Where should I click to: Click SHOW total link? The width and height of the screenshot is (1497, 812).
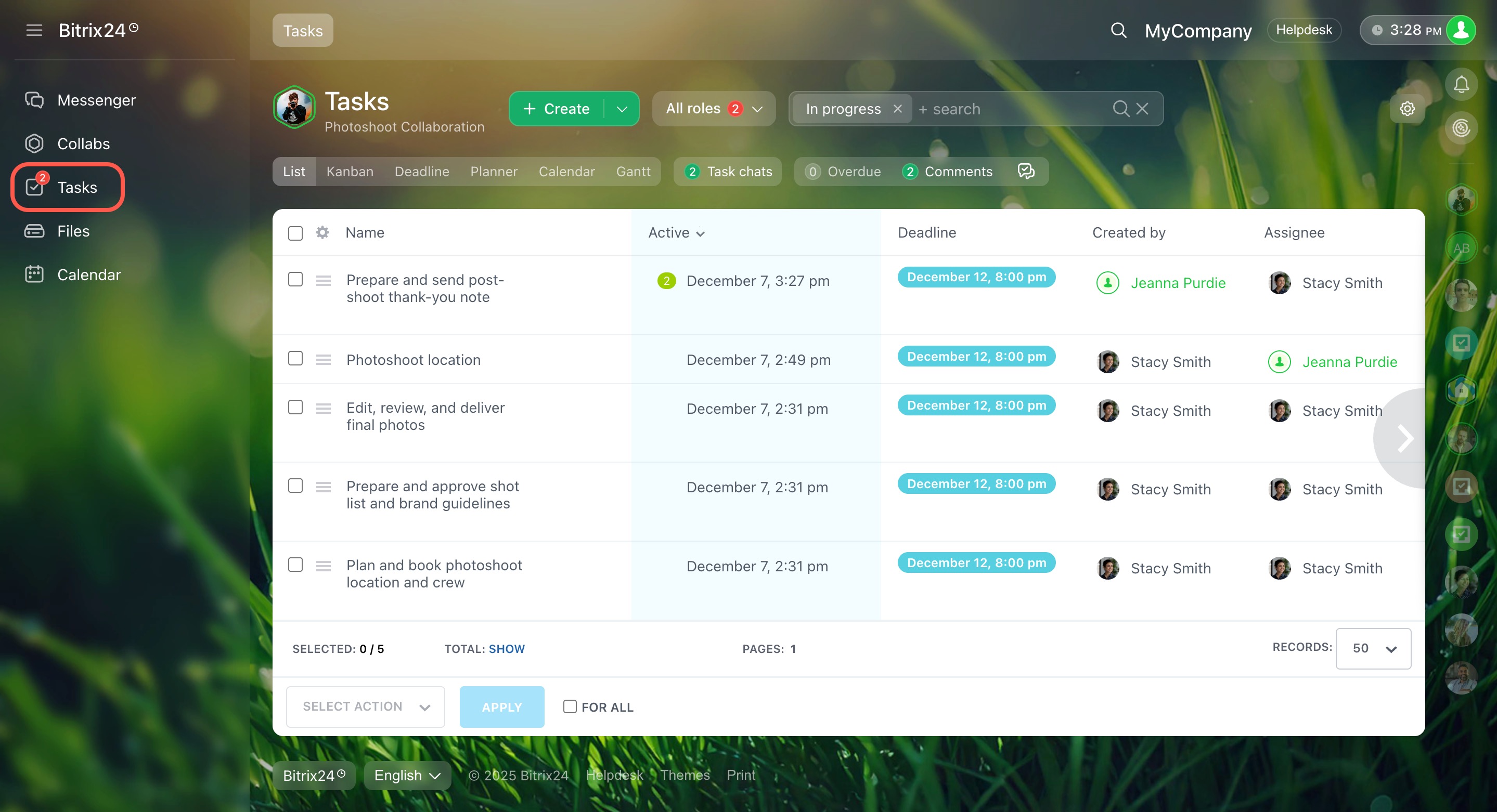pos(506,649)
